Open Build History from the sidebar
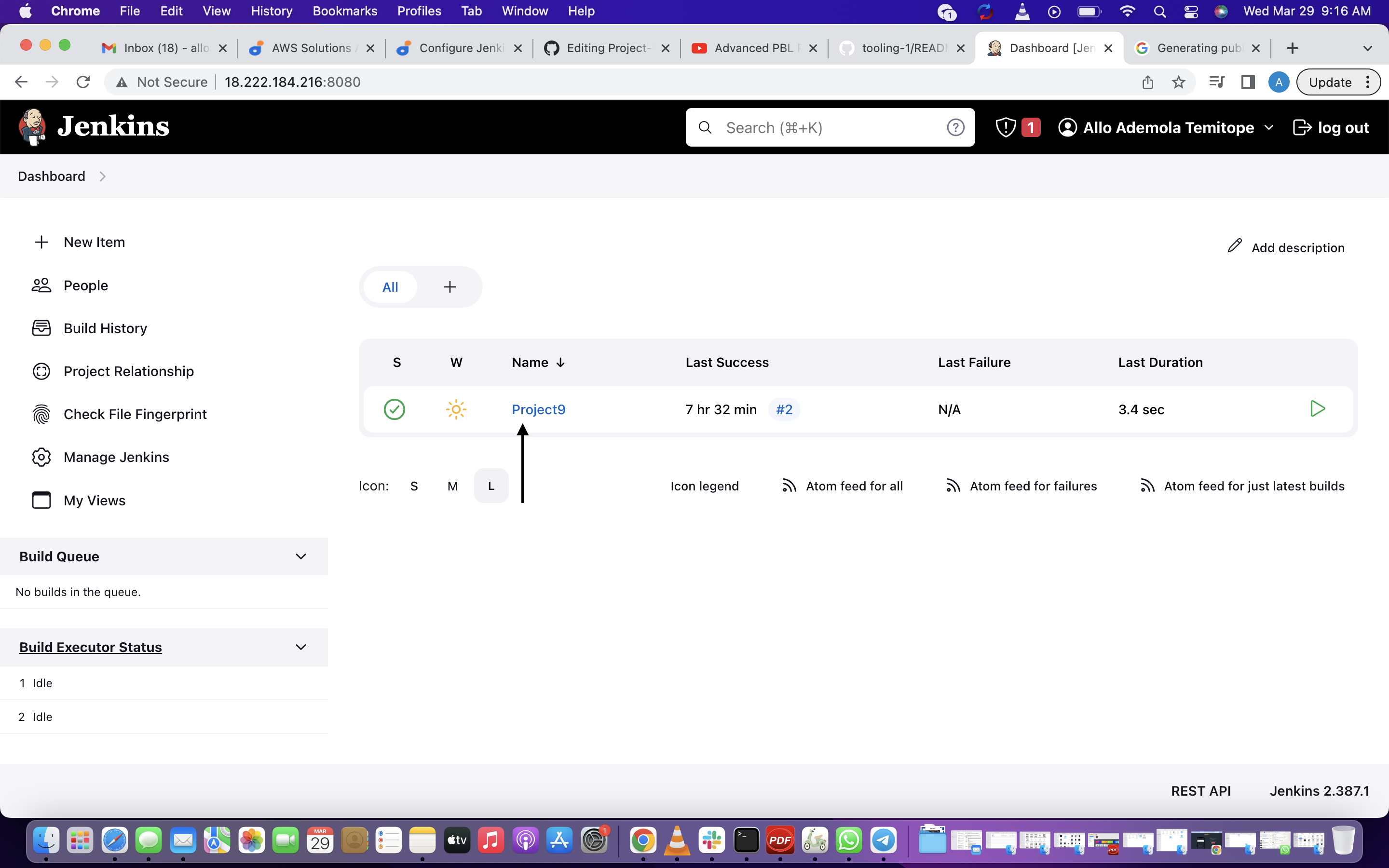The image size is (1389, 868). (105, 328)
